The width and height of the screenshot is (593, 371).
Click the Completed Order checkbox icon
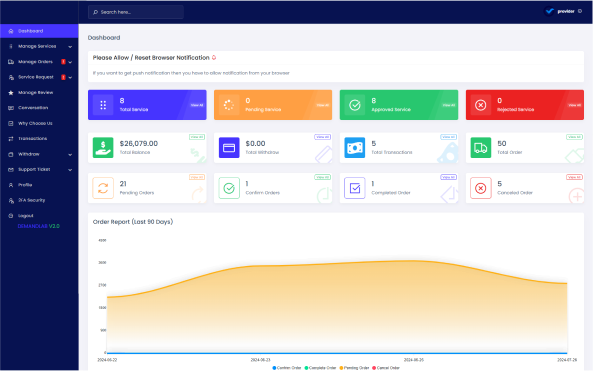pos(355,188)
